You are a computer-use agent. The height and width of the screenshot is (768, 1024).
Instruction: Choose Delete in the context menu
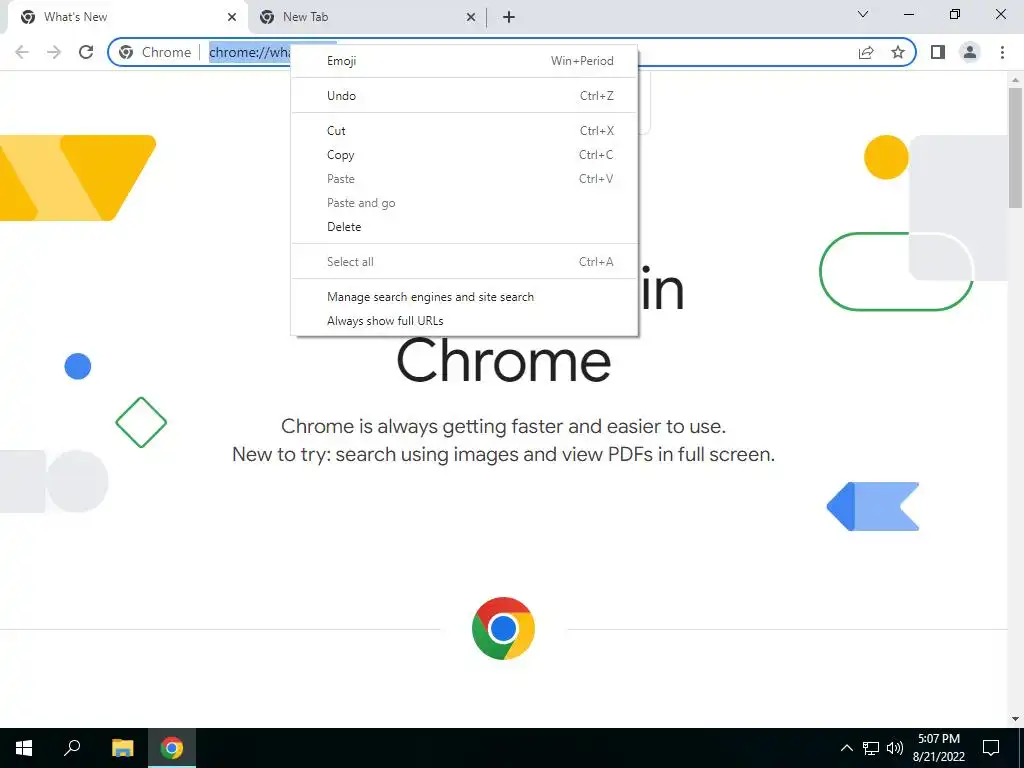point(464,227)
